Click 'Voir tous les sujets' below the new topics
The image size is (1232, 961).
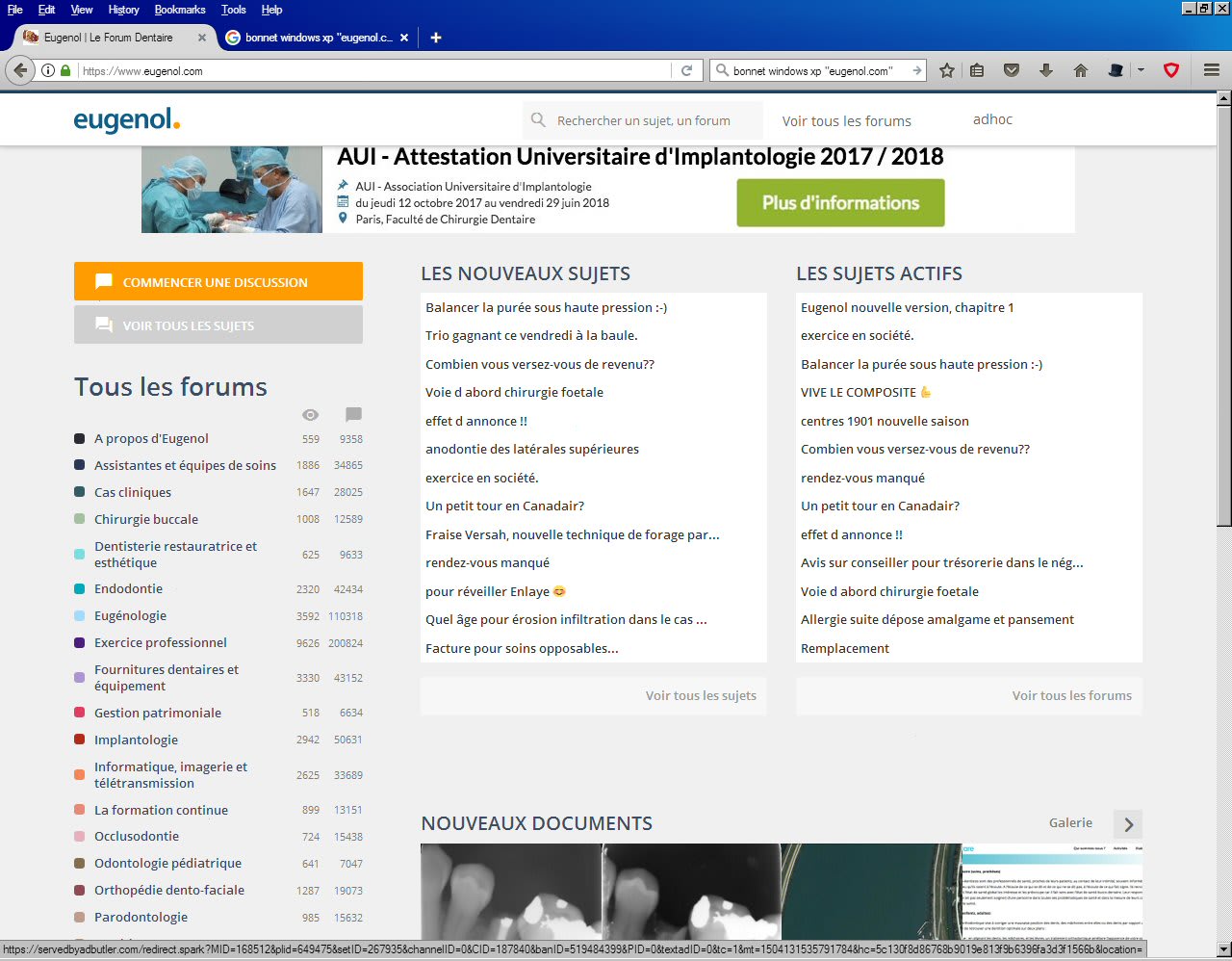701,695
